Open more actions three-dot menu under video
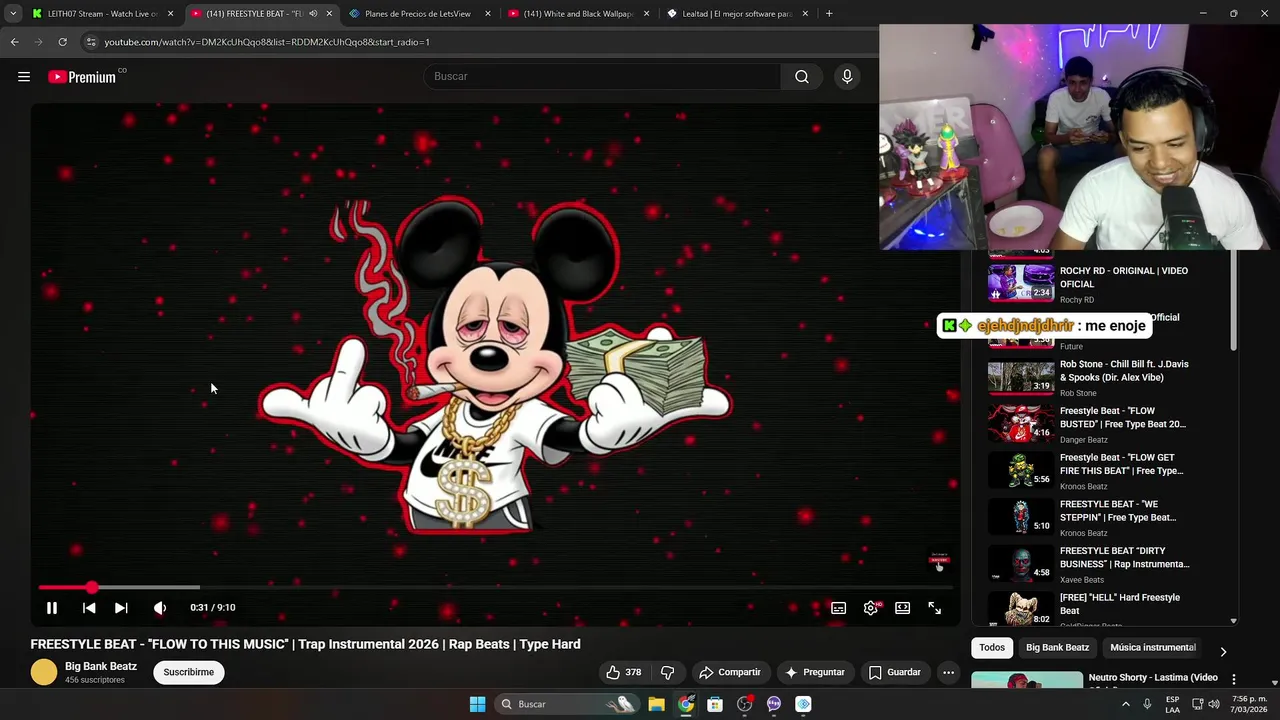This screenshot has width=1280, height=720. [948, 672]
